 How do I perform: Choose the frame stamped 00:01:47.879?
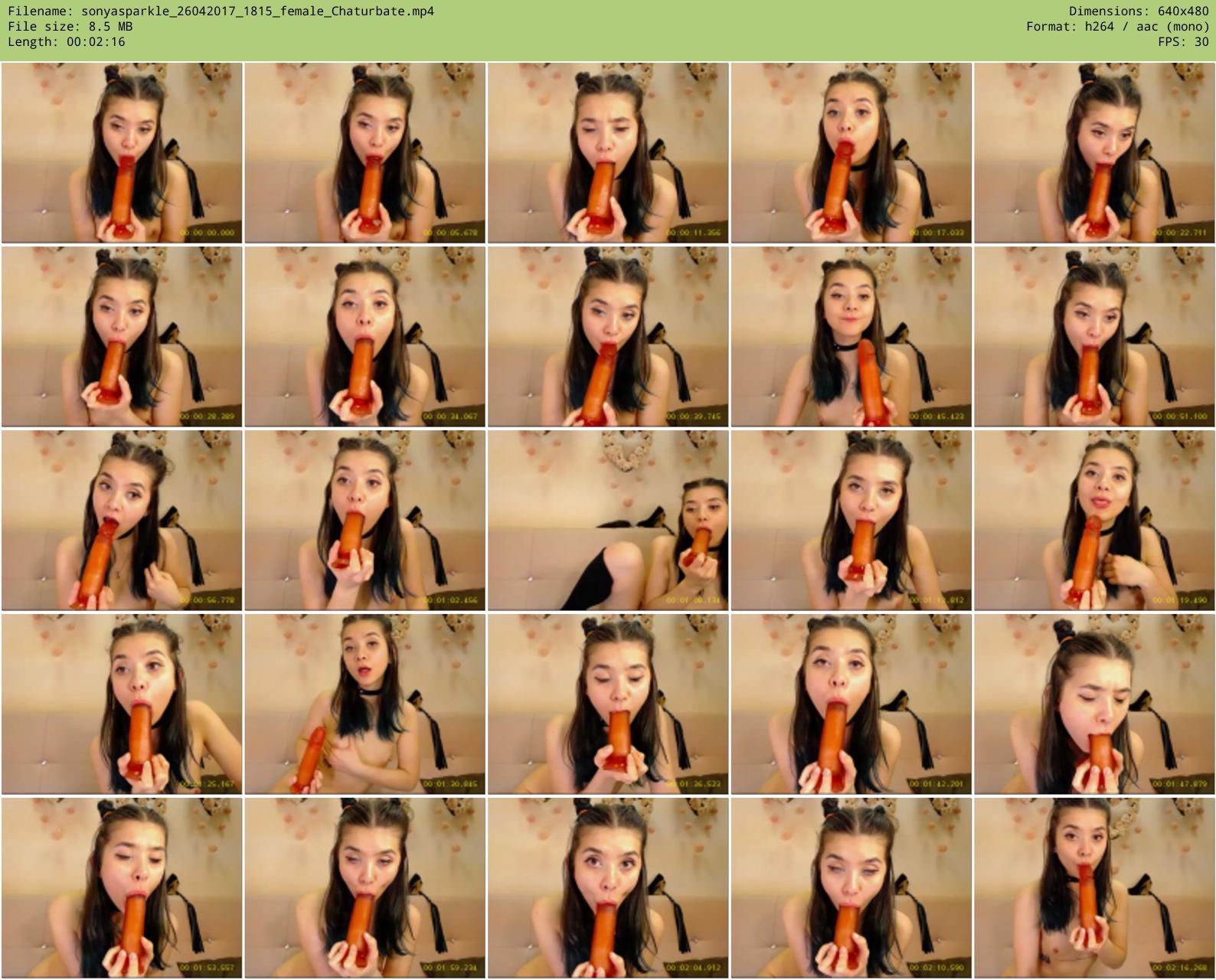(x=1094, y=704)
